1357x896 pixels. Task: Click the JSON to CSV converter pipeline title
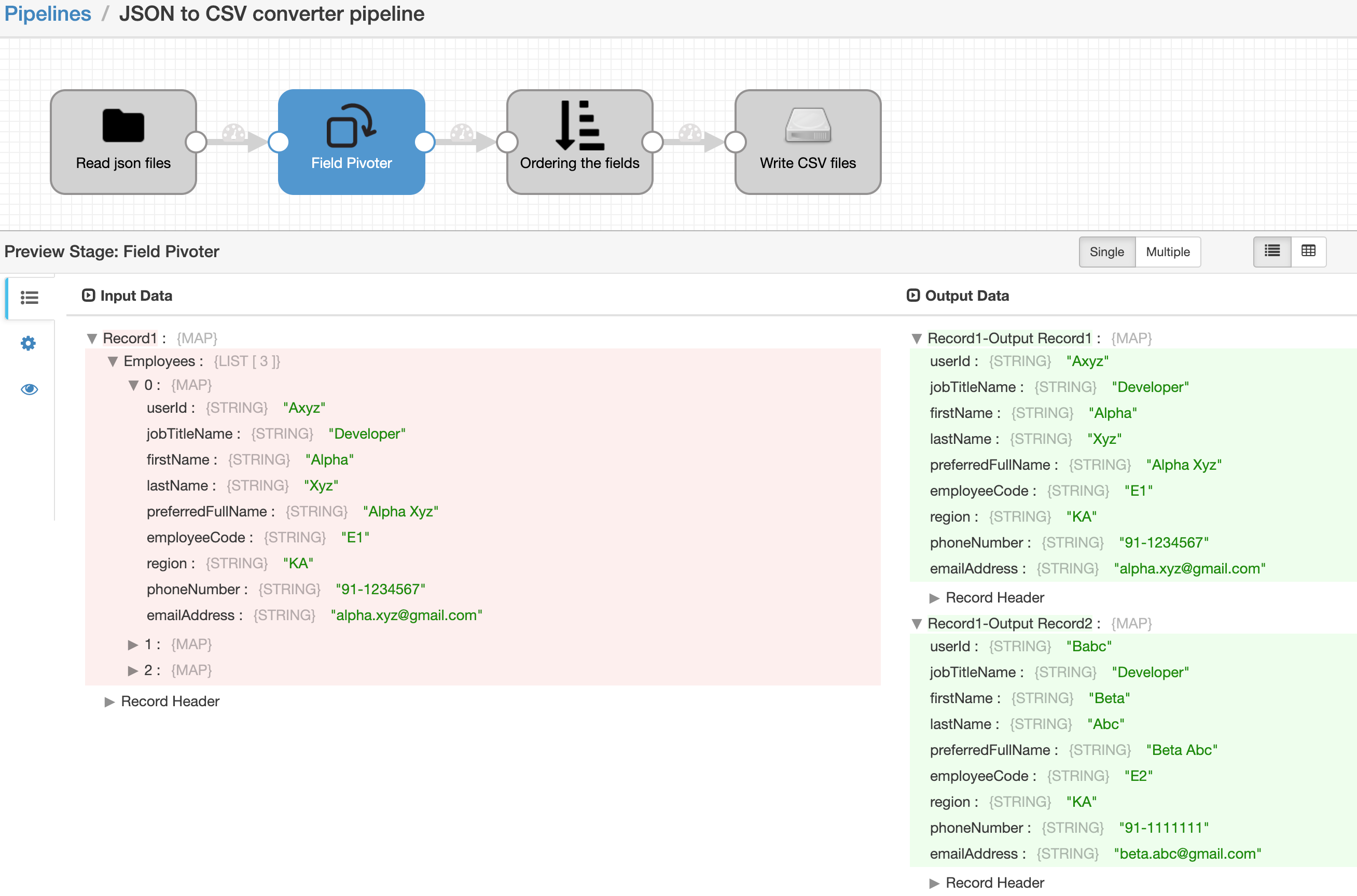point(271,13)
